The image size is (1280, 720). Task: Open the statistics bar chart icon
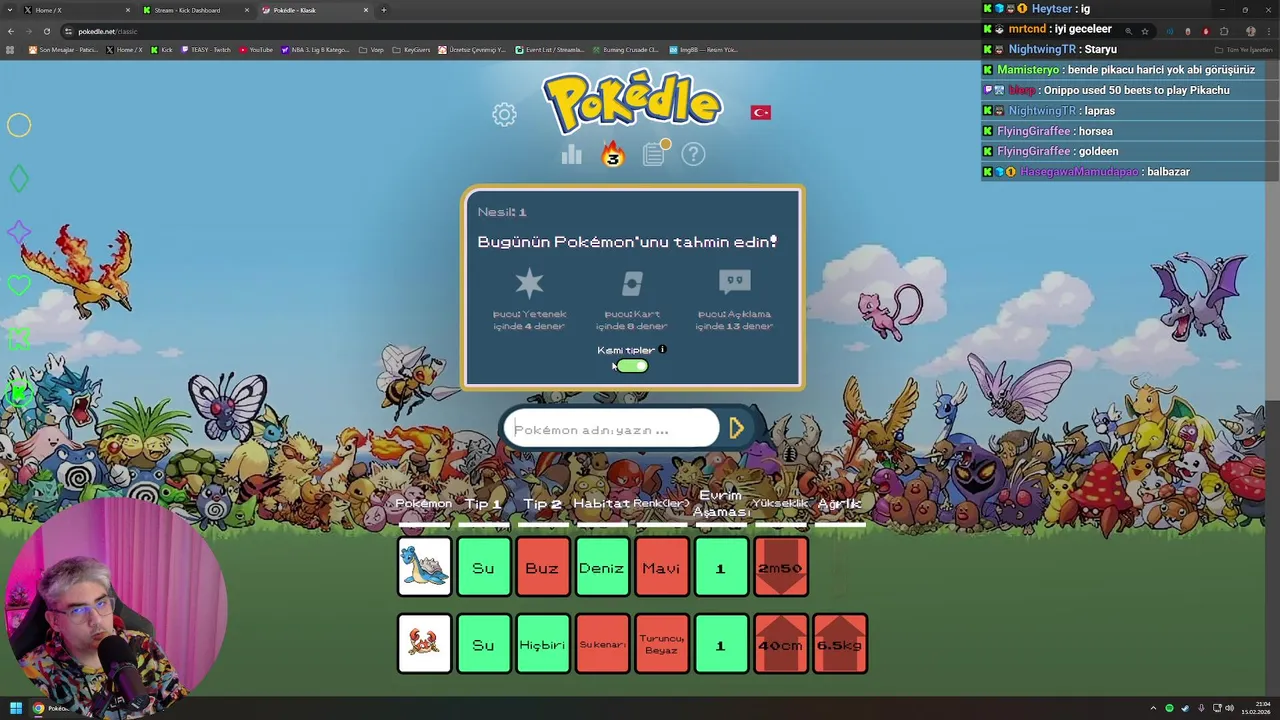click(571, 154)
